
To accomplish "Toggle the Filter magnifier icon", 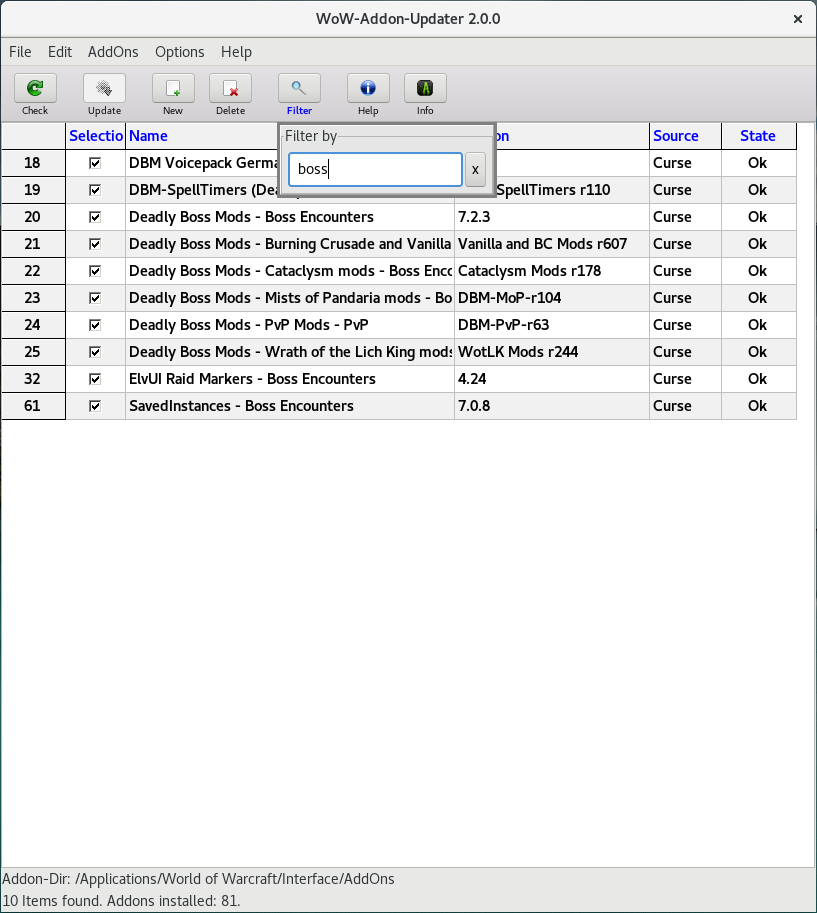I will (x=299, y=89).
